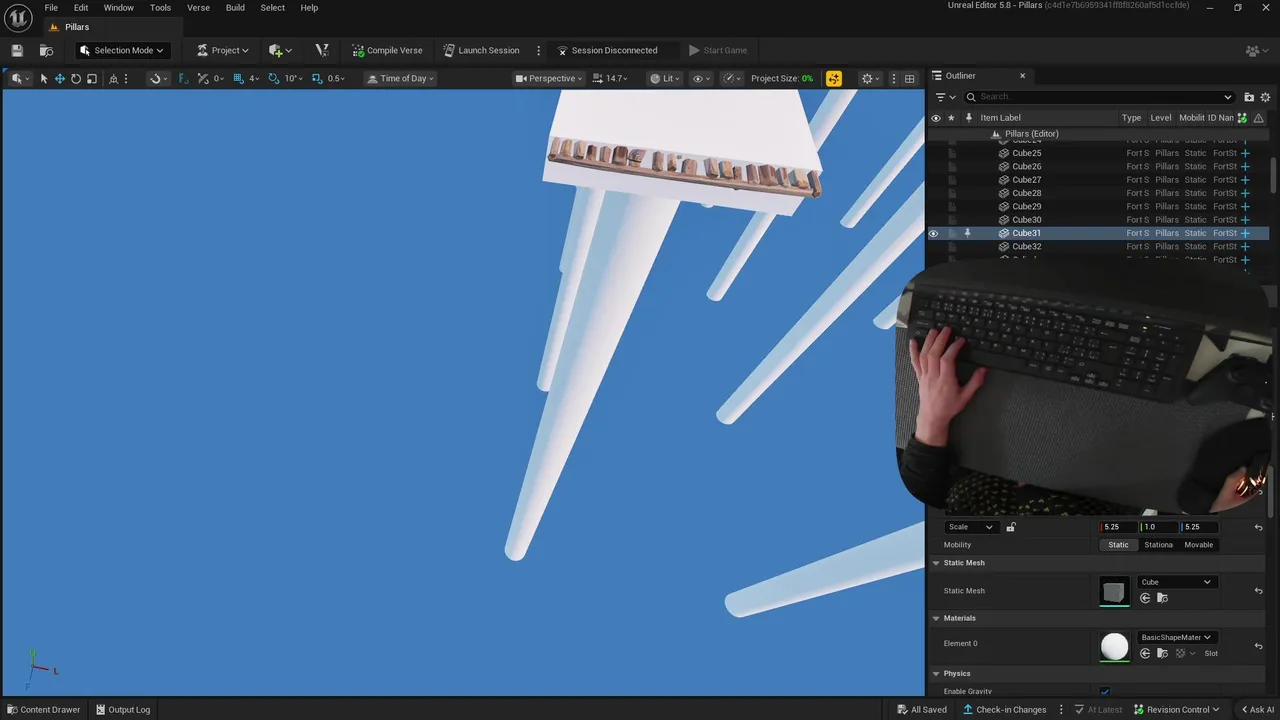Click Check-in Changes
This screenshot has height=720, width=1280.
(x=1004, y=710)
